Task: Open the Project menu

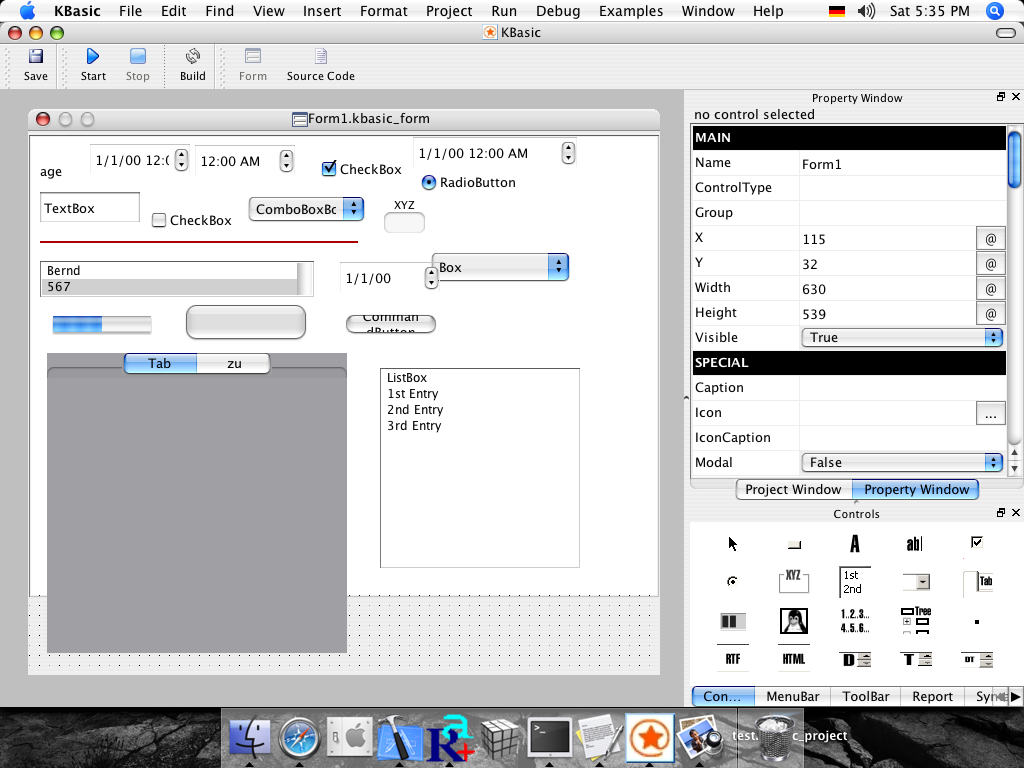Action: [x=449, y=11]
